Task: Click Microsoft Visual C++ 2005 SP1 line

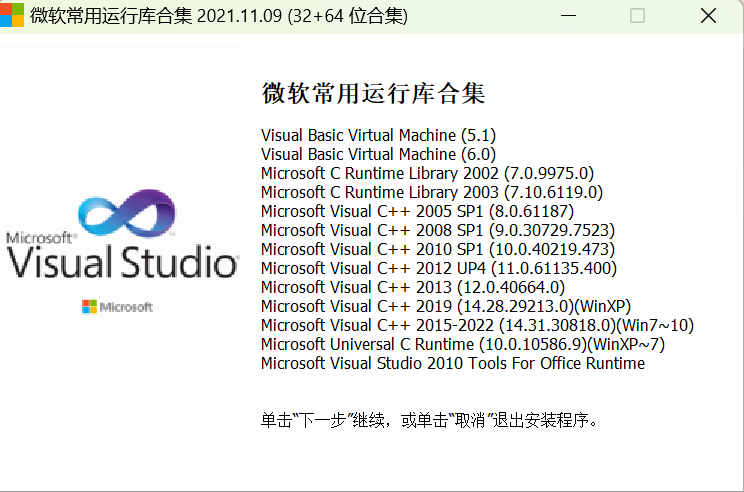Action: [417, 211]
